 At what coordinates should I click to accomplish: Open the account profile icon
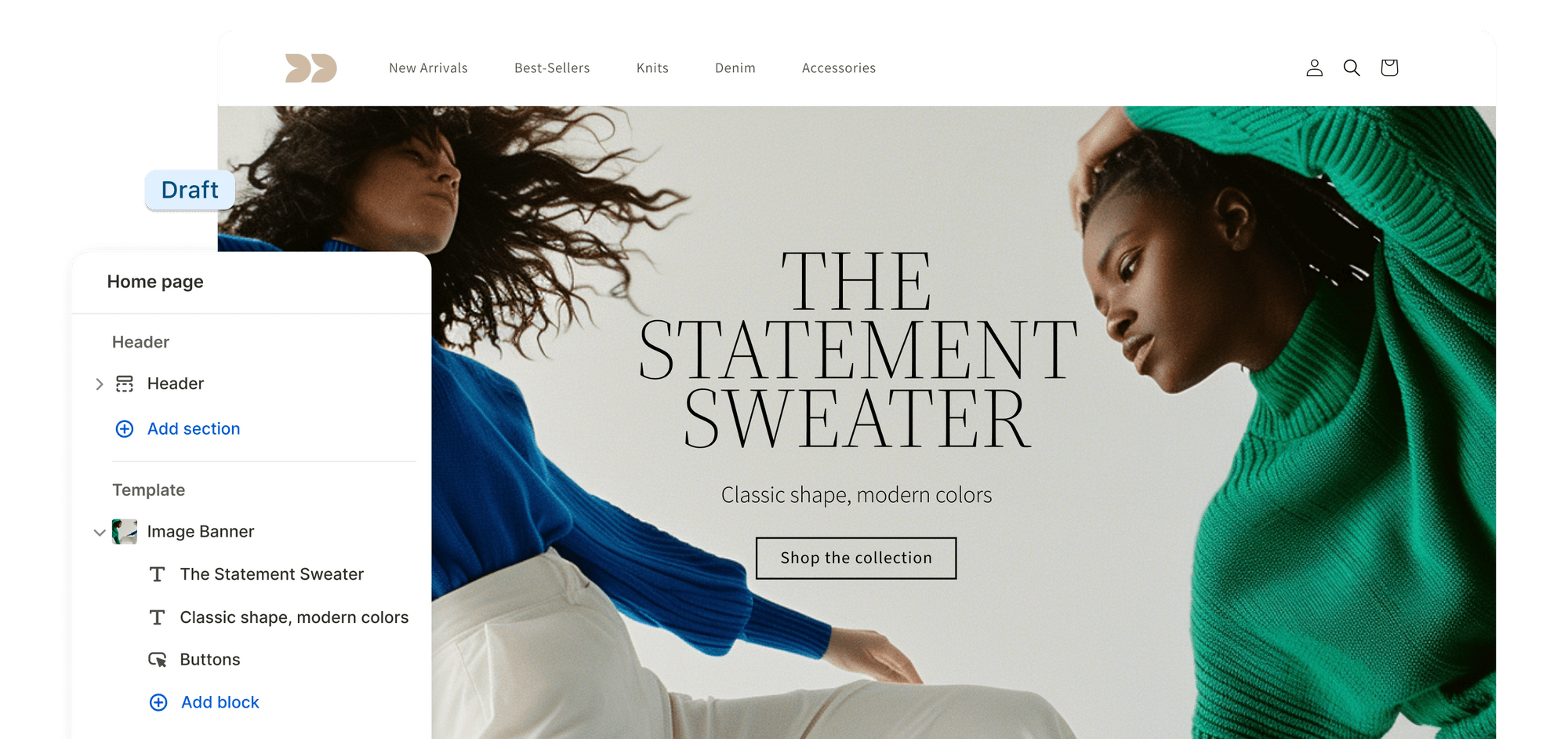point(1315,68)
